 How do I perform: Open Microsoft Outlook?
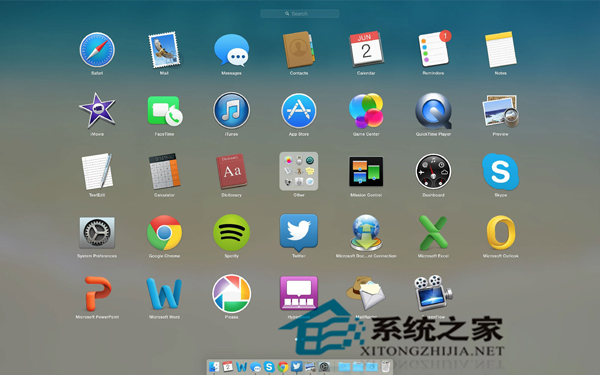[501, 233]
